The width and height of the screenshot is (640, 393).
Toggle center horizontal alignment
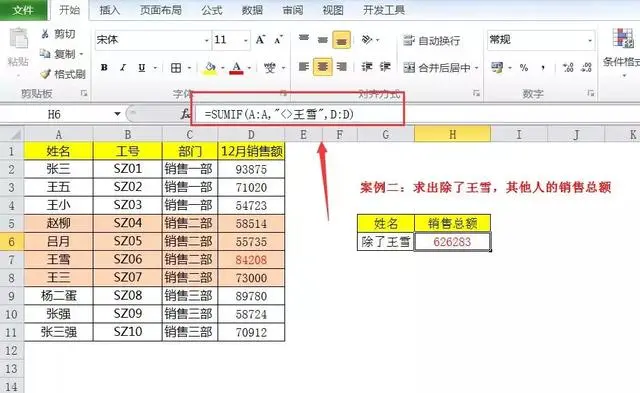pos(322,67)
